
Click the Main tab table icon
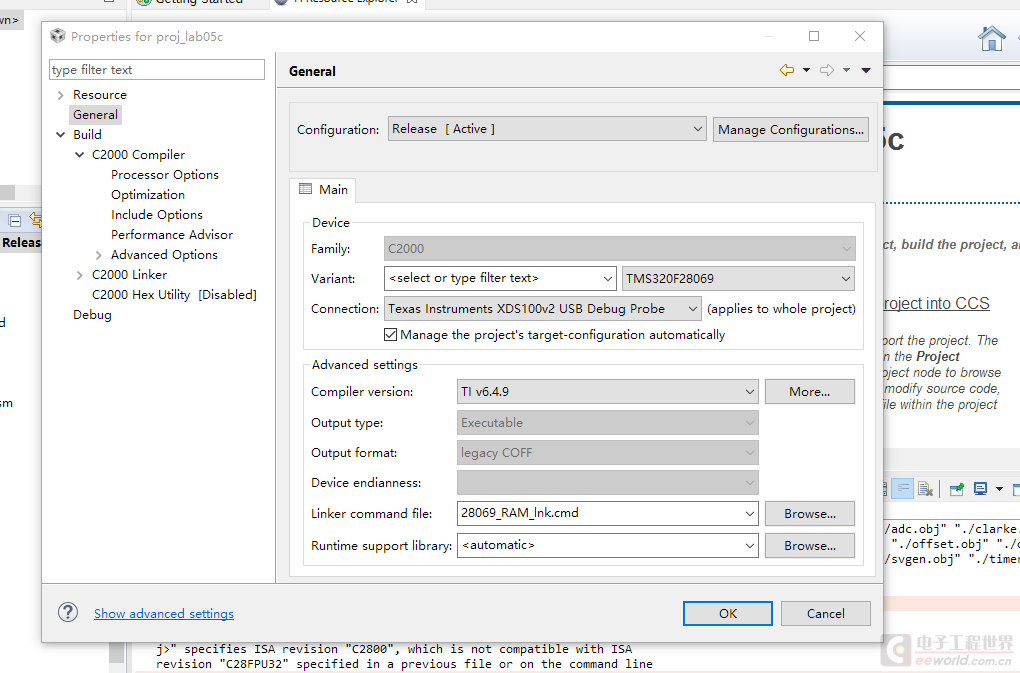[305, 189]
